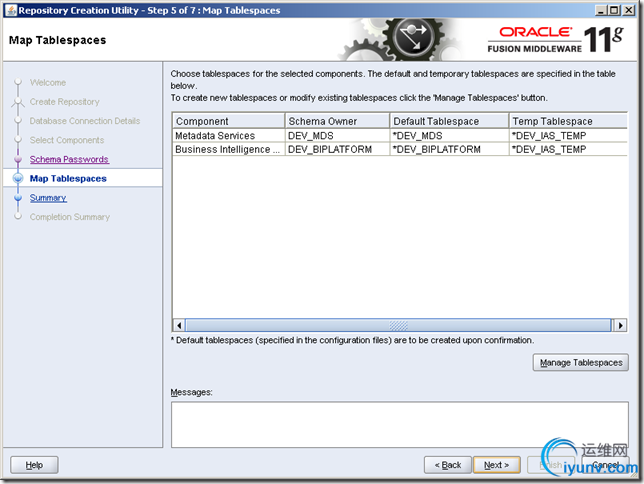This screenshot has width=644, height=484.
Task: Open Business Intelligence temp tablespace *DEV_IAS_TEMP cell
Action: pos(568,149)
